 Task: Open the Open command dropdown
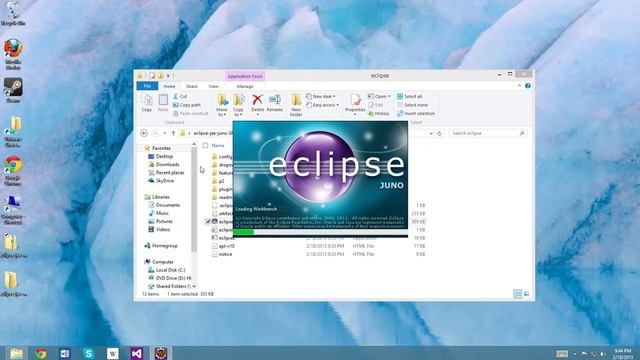point(379,96)
